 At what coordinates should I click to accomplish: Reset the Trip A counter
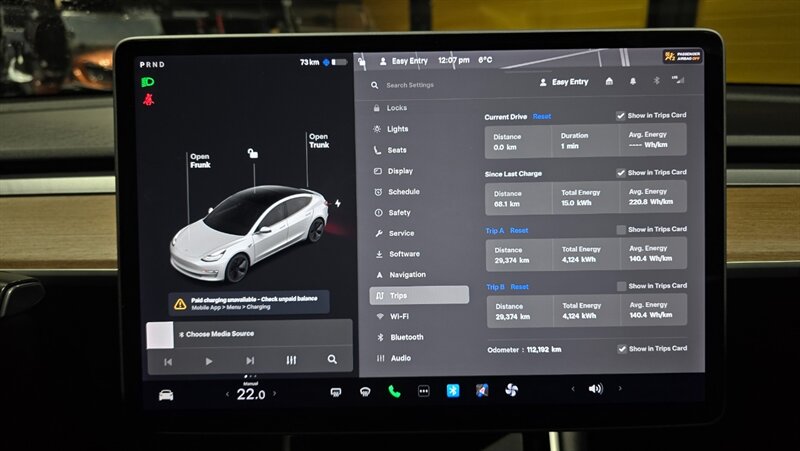point(519,230)
